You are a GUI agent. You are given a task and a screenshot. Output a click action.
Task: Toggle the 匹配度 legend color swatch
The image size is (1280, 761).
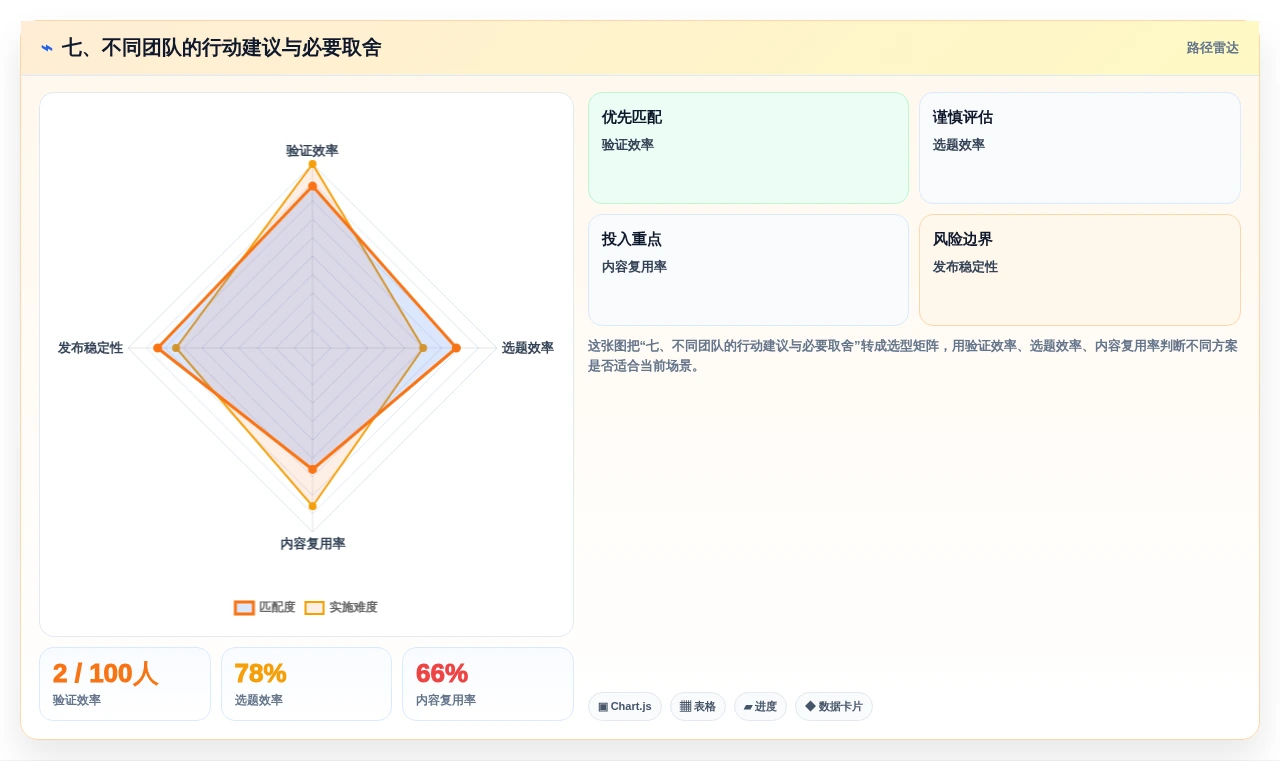coord(244,608)
